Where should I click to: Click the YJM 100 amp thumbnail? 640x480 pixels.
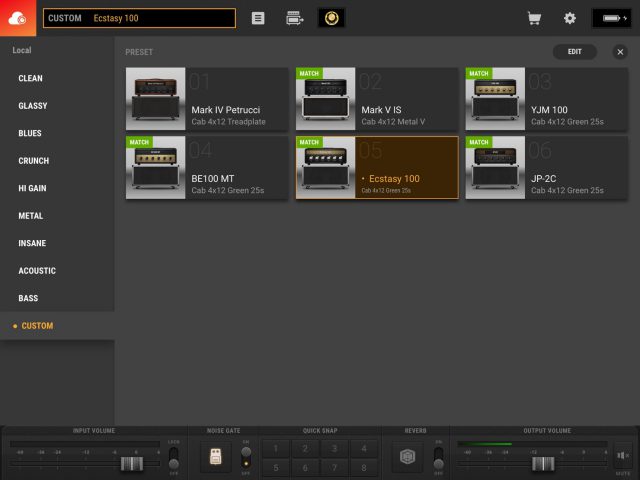click(x=495, y=99)
